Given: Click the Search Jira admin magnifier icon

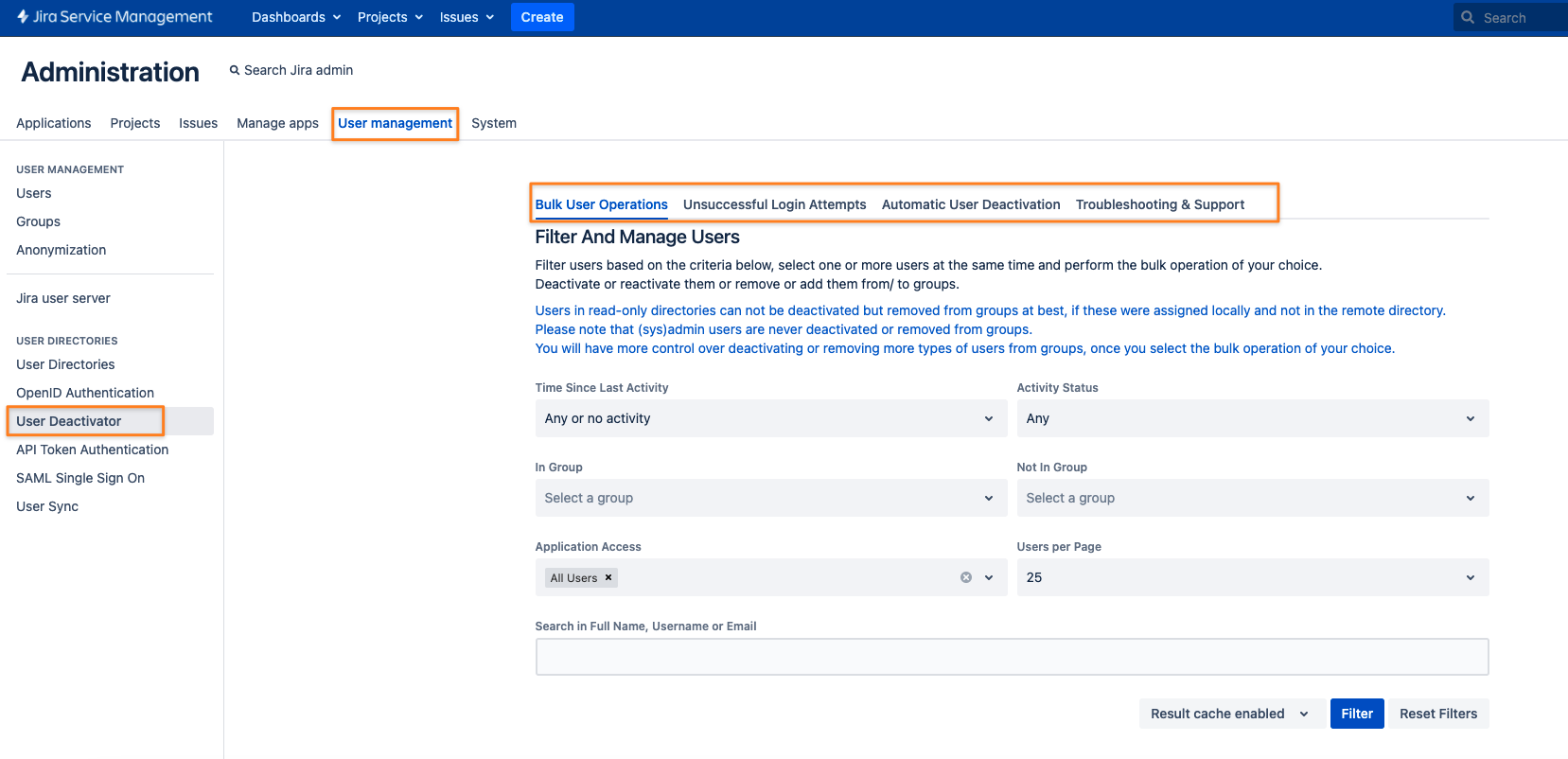Looking at the screenshot, I should click(235, 70).
